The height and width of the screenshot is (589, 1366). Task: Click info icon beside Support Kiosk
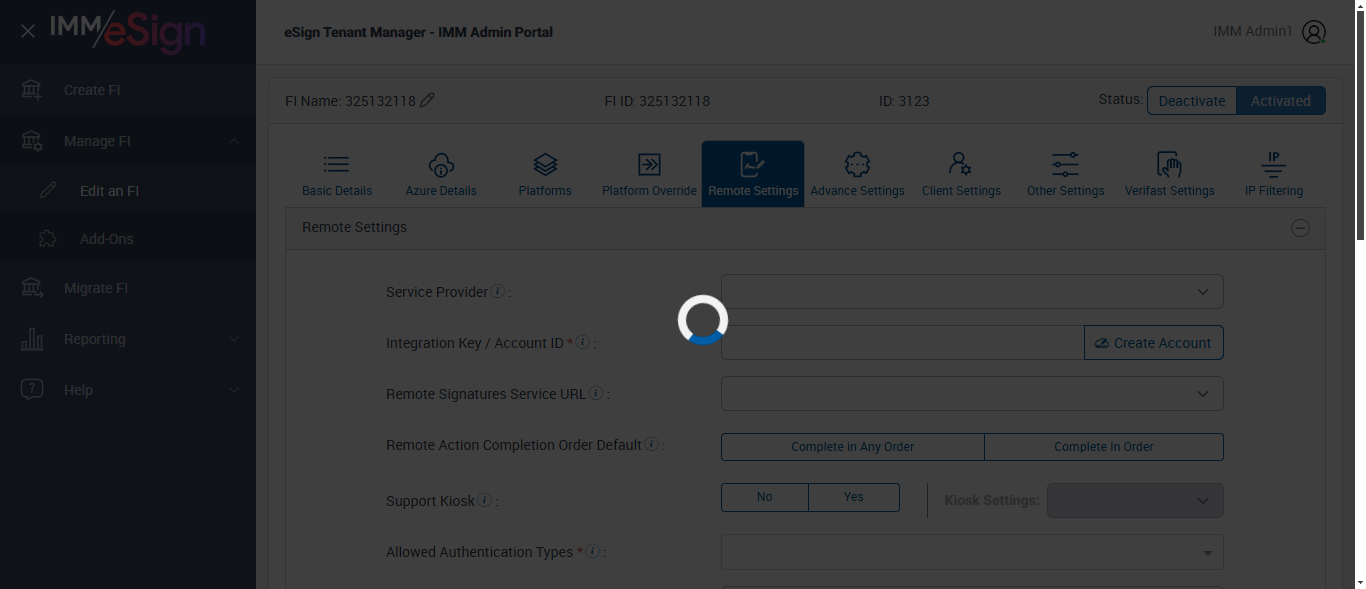(485, 500)
